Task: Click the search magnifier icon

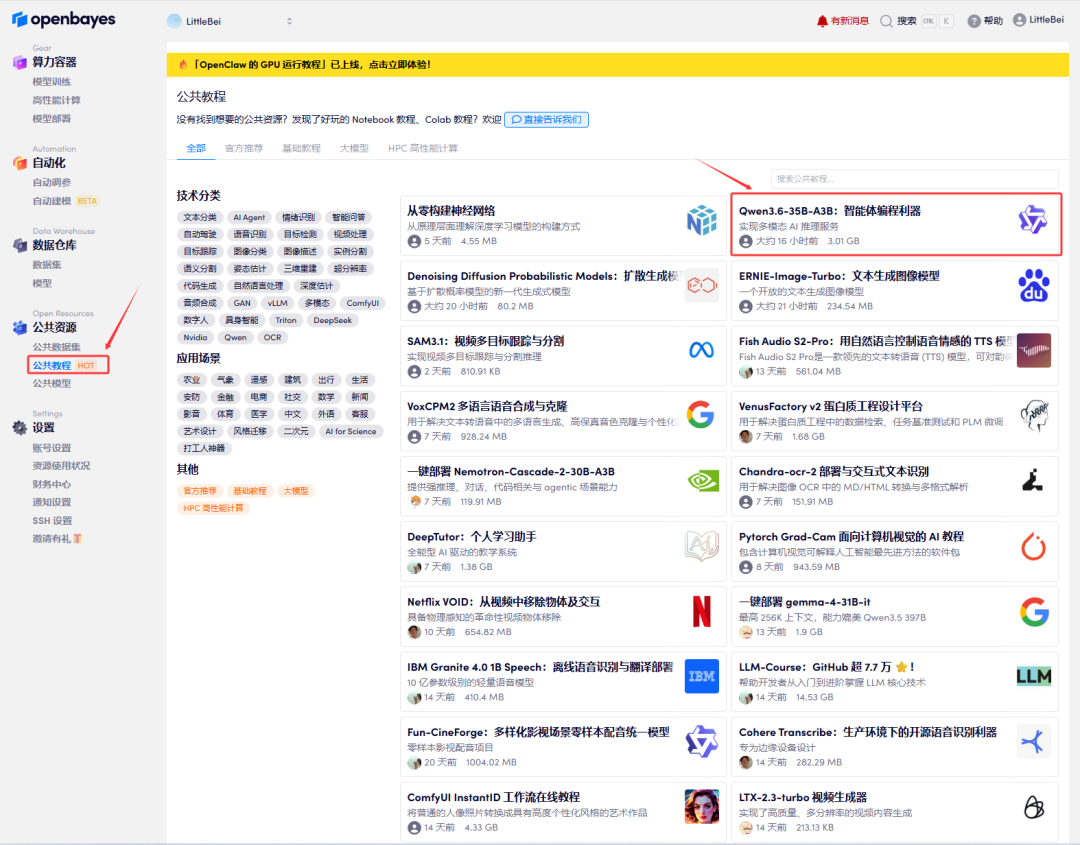Action: pyautogui.click(x=886, y=21)
